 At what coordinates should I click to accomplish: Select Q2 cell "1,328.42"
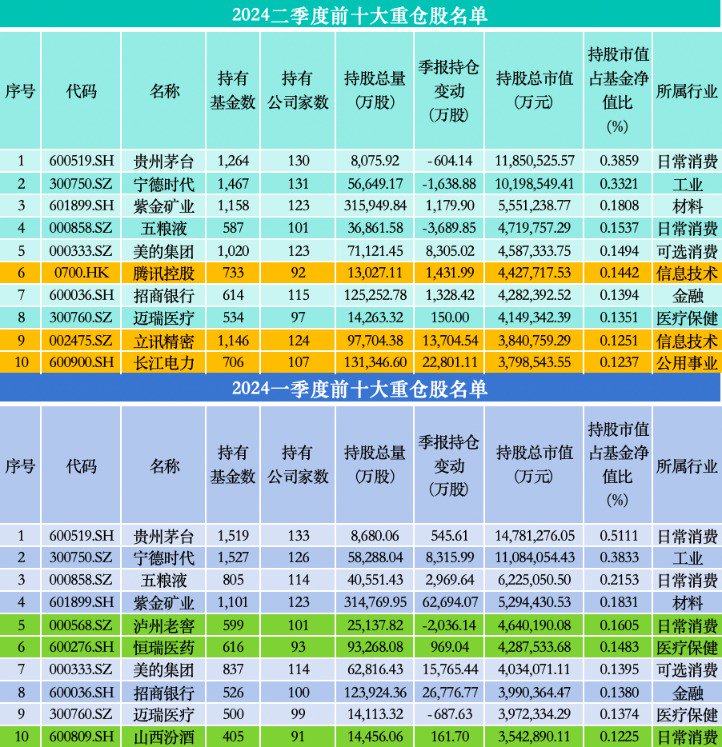449,295
